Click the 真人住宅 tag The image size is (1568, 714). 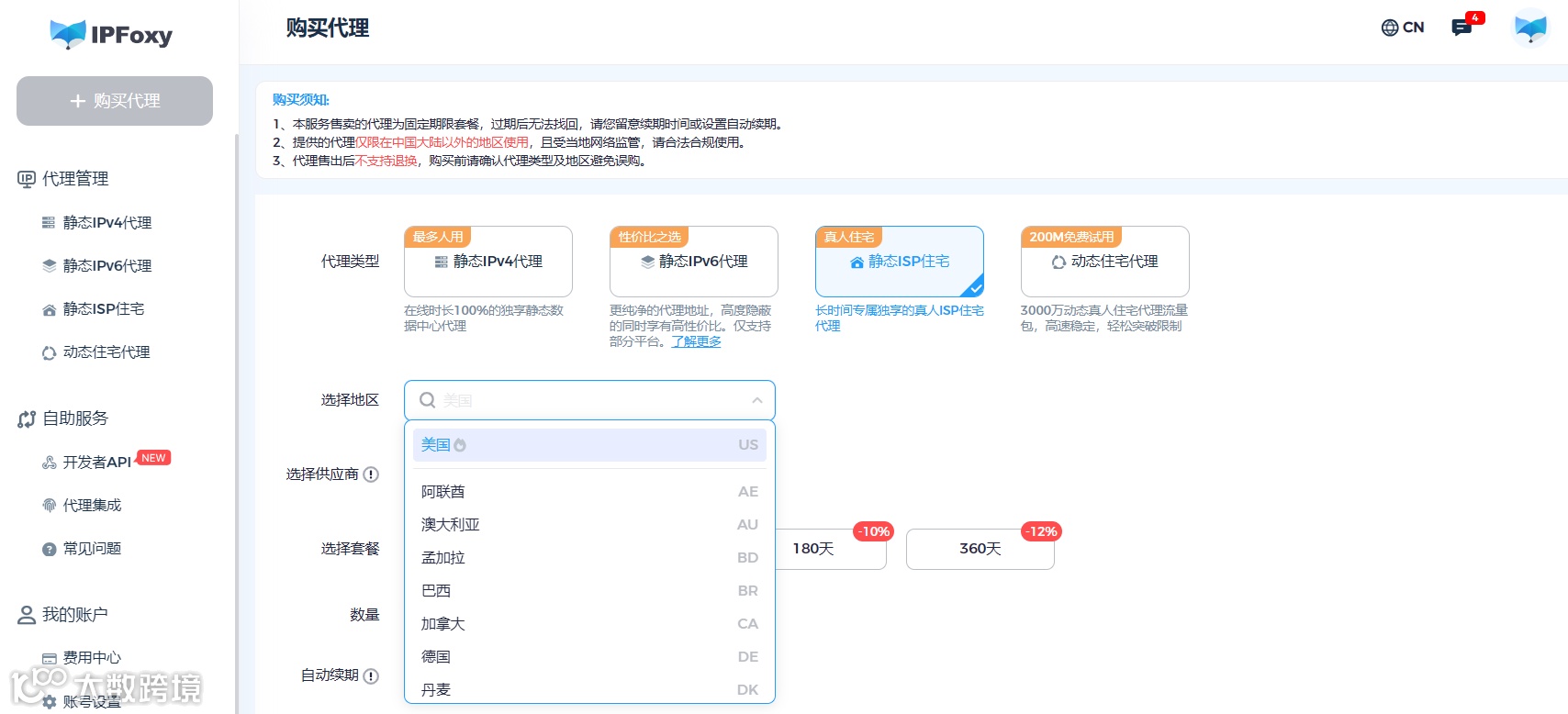pos(849,237)
